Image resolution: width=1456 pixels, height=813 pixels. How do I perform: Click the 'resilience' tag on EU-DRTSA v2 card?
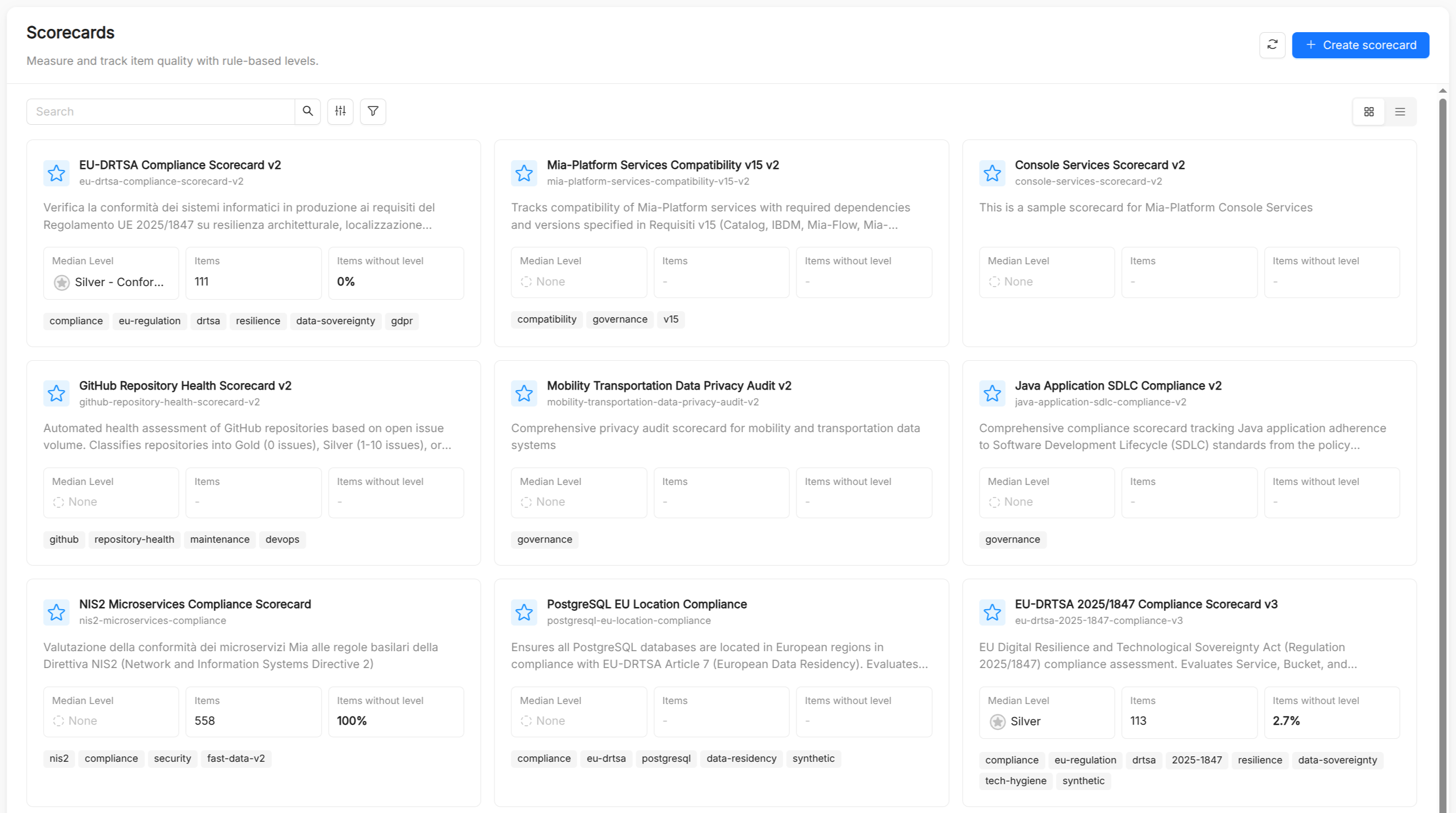coord(258,321)
